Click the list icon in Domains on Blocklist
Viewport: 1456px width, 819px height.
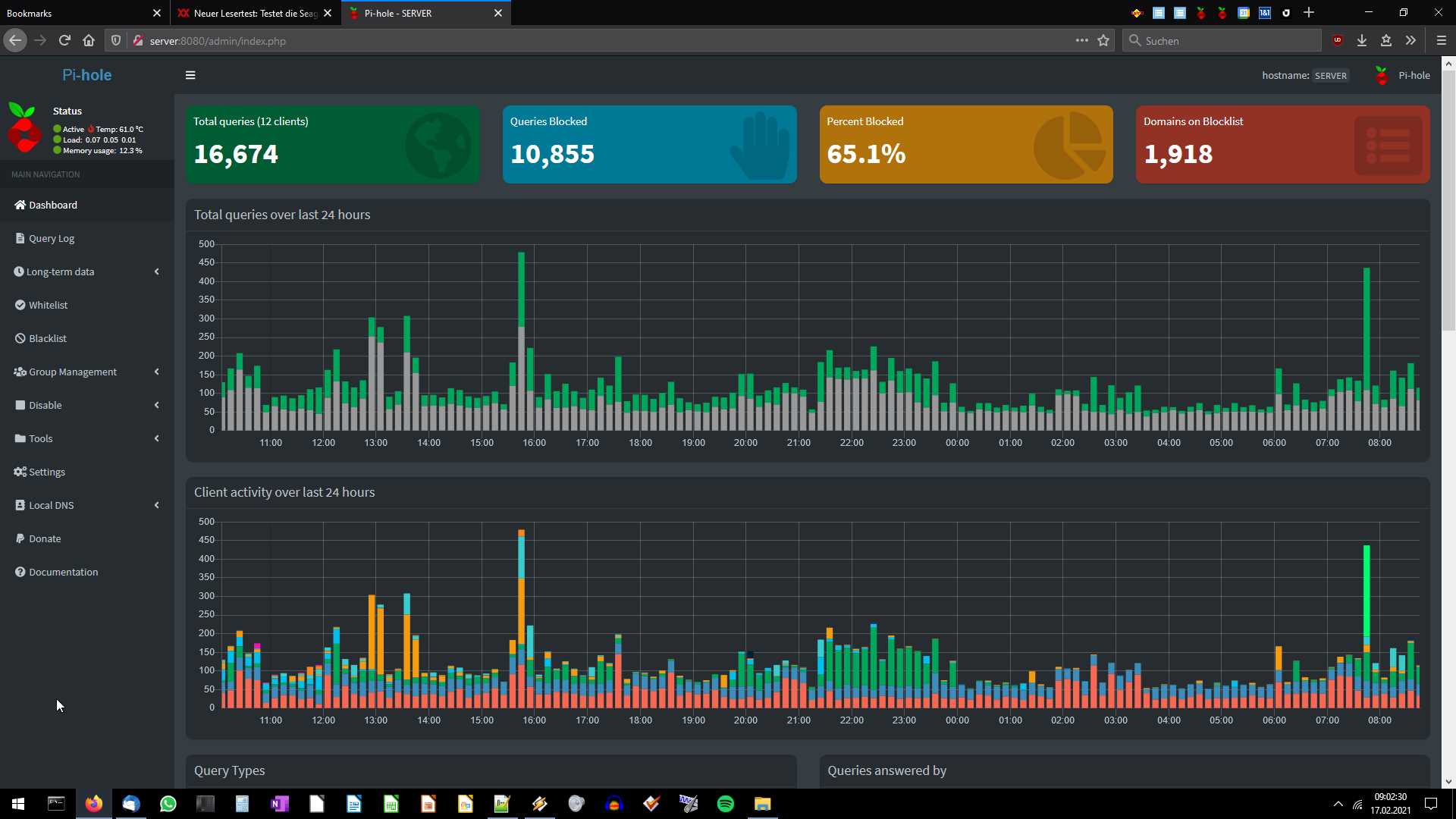pos(1389,146)
